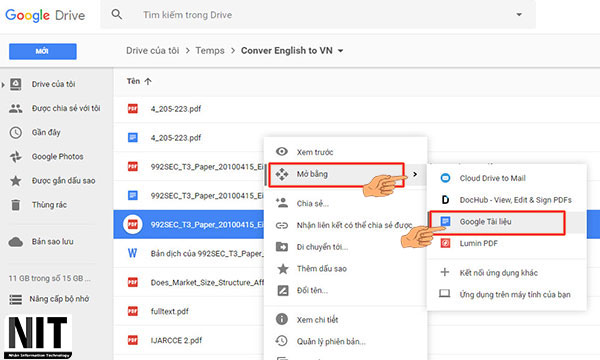The image size is (600, 360).
Task: Click the eye icon for Xem trước
Action: coord(282,151)
